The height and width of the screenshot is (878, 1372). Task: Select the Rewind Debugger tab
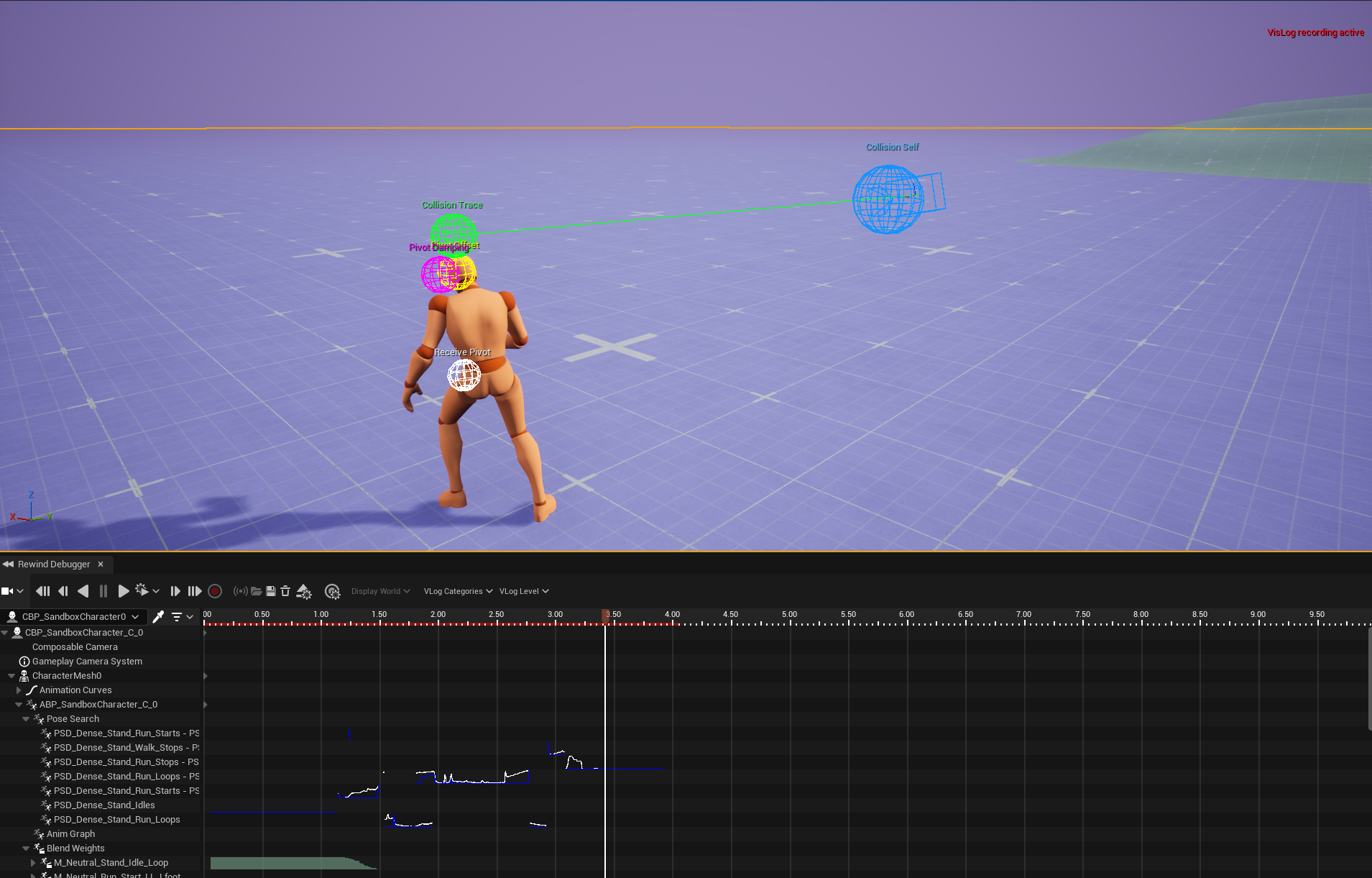(x=54, y=564)
